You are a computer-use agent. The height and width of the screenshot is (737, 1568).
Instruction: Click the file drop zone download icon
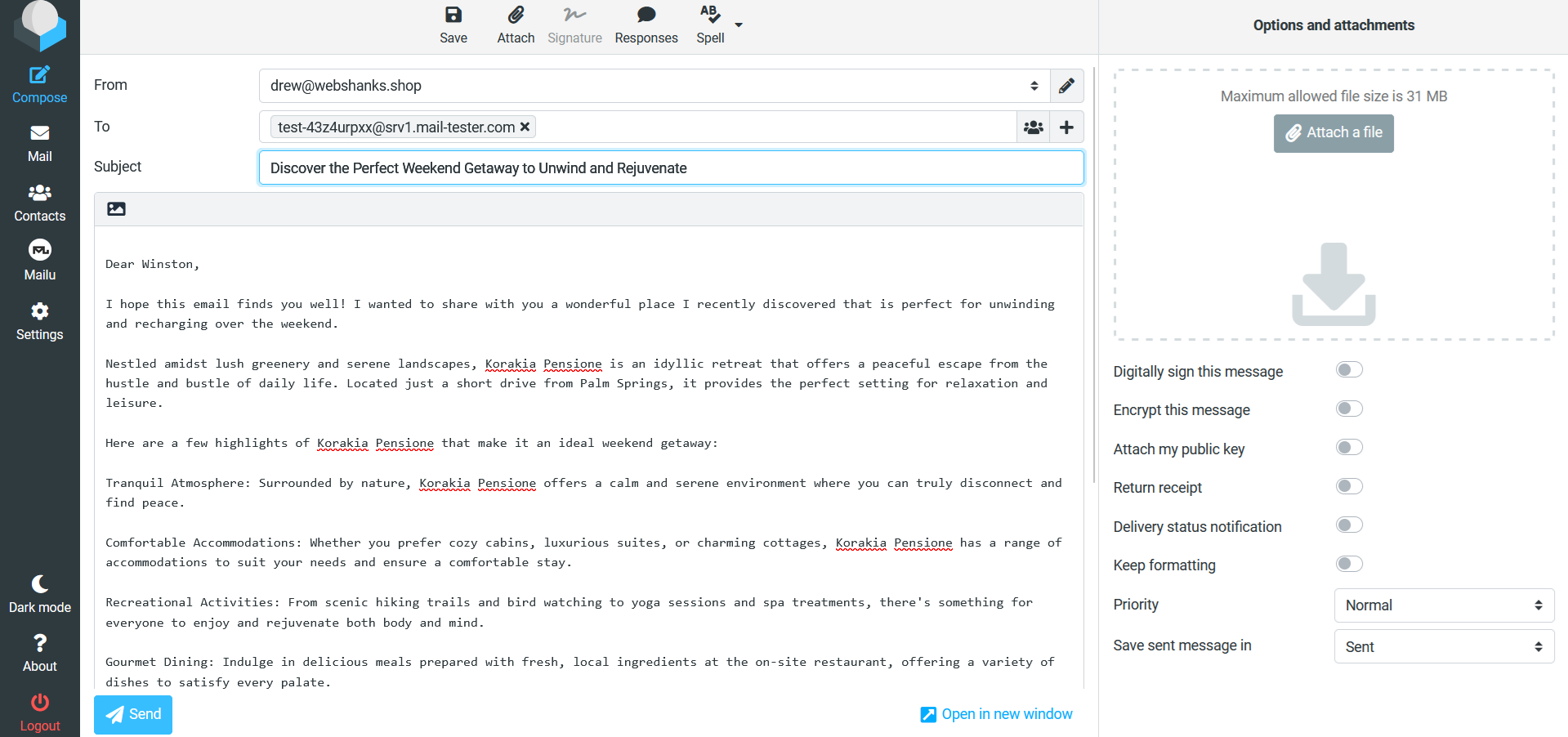coord(1333,284)
